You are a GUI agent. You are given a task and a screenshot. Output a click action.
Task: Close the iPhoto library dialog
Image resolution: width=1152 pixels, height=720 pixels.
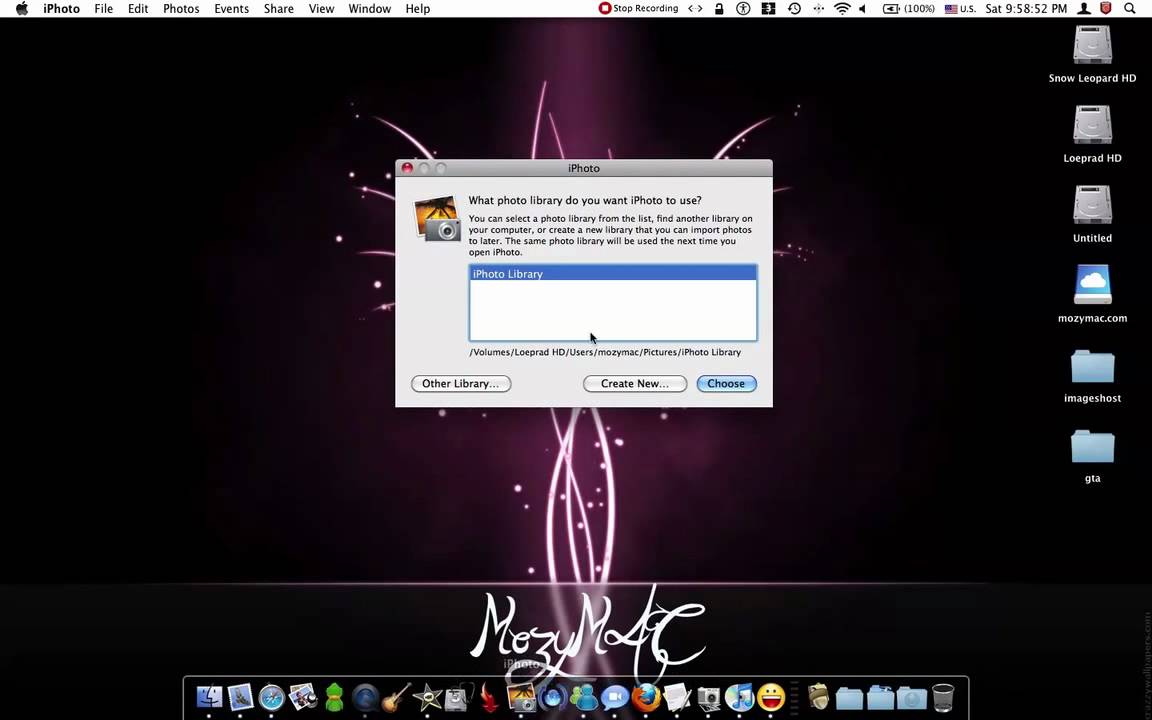point(407,168)
